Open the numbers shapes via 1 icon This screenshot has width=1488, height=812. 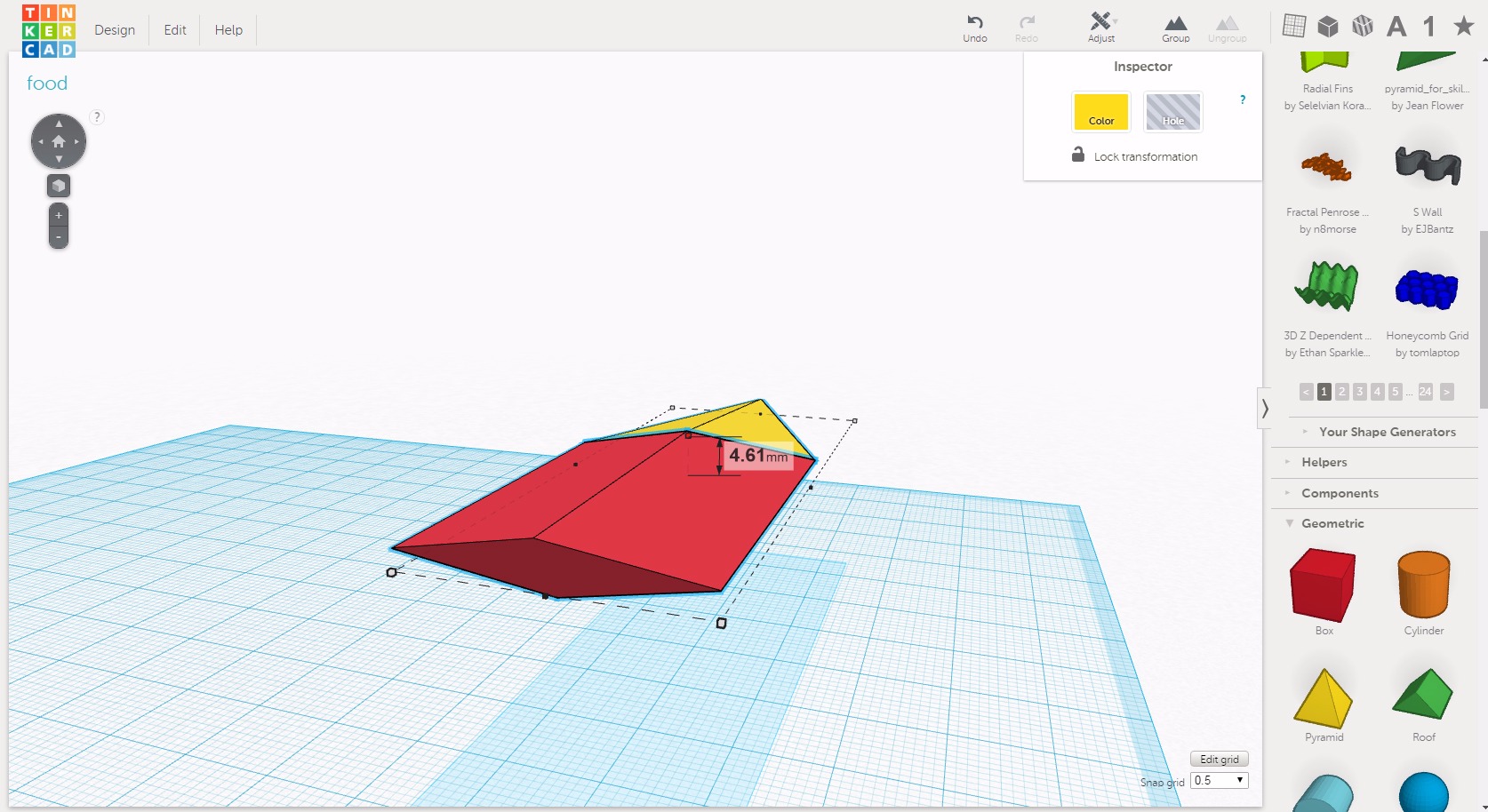point(1429,26)
